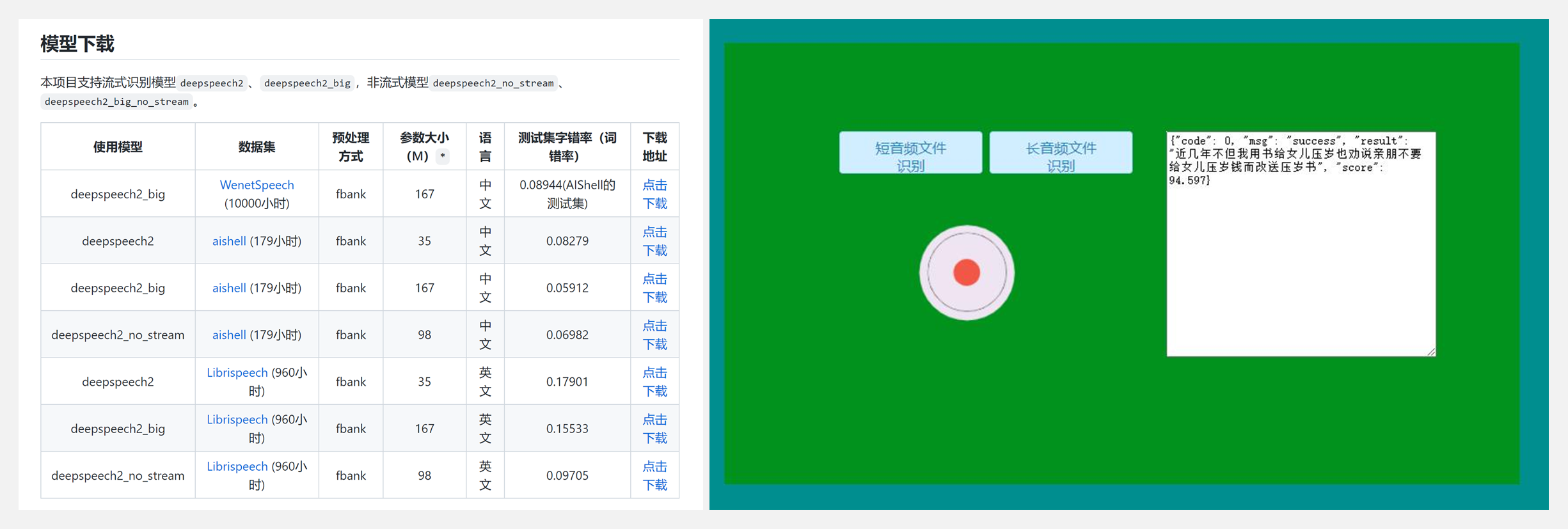This screenshot has height=529, width=1568.
Task: Open Librispeech link in 0.15533 row
Action: point(237,420)
